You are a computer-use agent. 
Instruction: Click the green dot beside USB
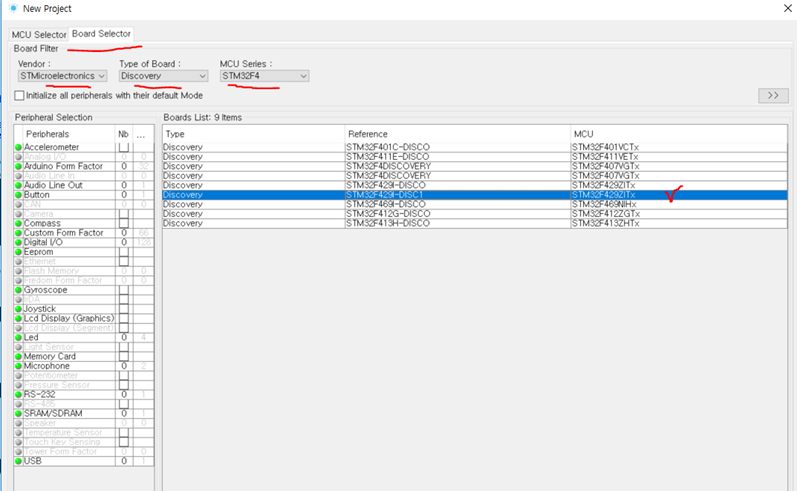click(x=19, y=461)
